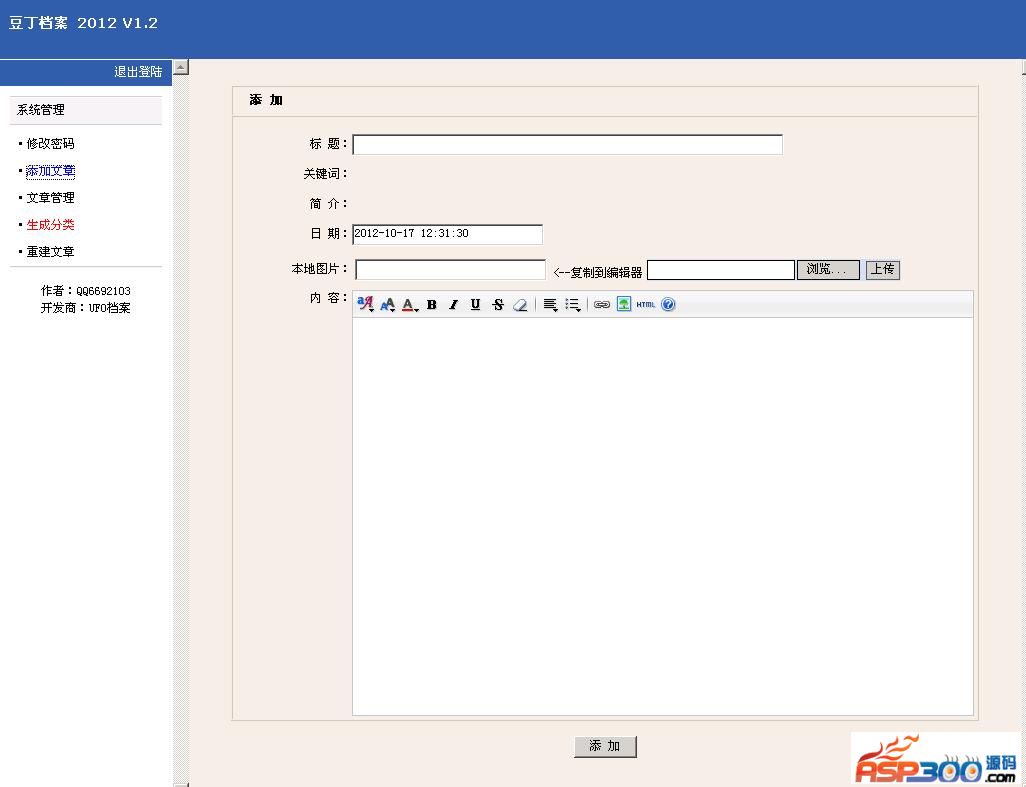Toggle italic formatting
This screenshot has width=1026, height=787.
(453, 304)
